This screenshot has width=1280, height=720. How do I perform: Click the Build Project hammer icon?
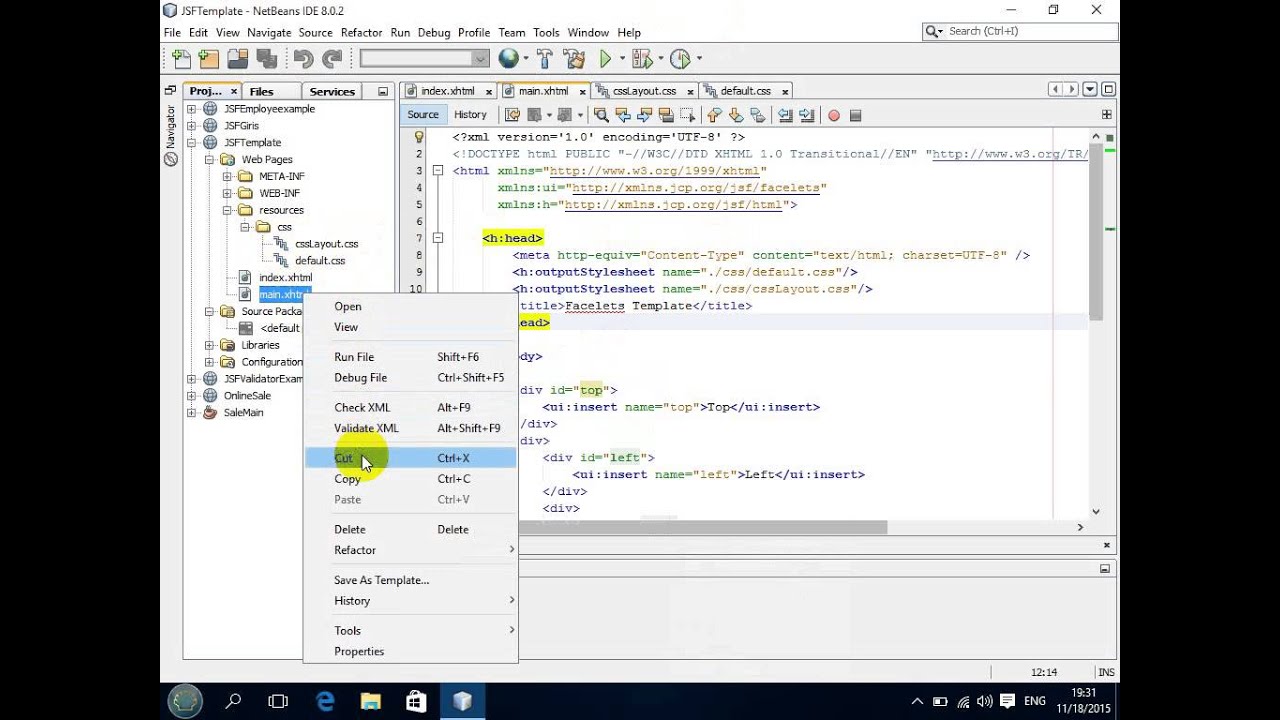(545, 59)
